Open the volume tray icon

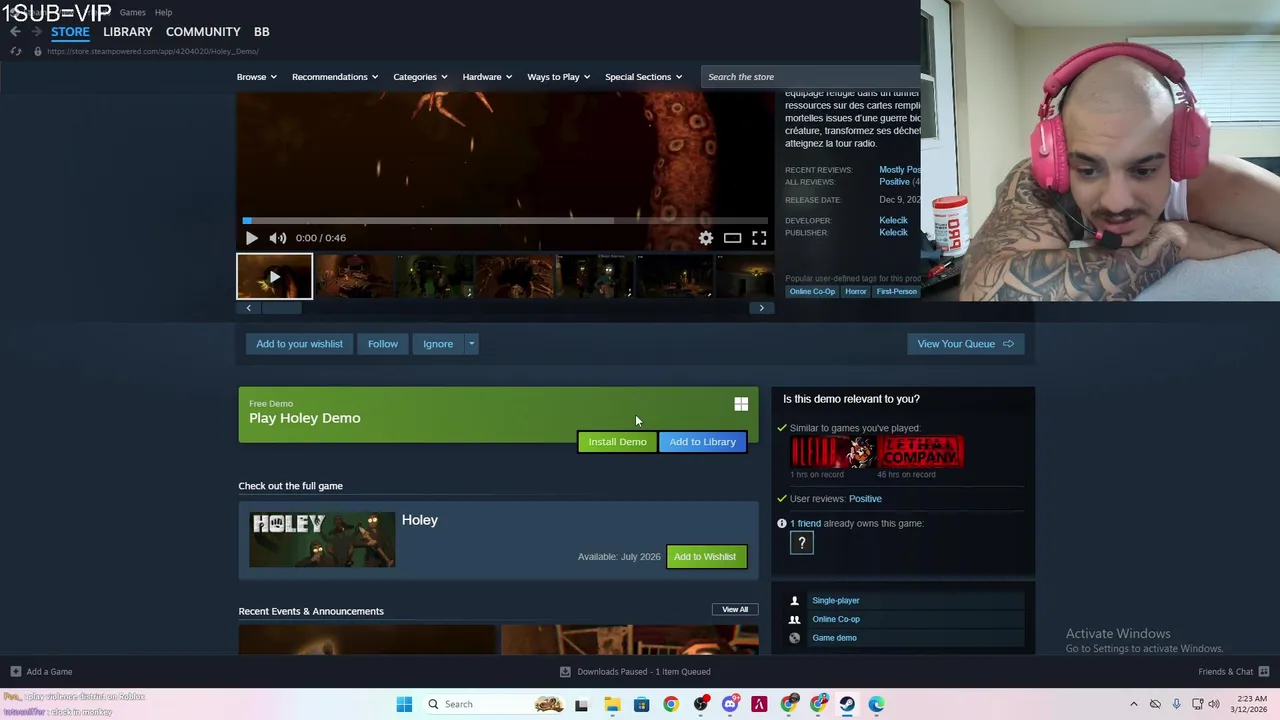point(1214,704)
